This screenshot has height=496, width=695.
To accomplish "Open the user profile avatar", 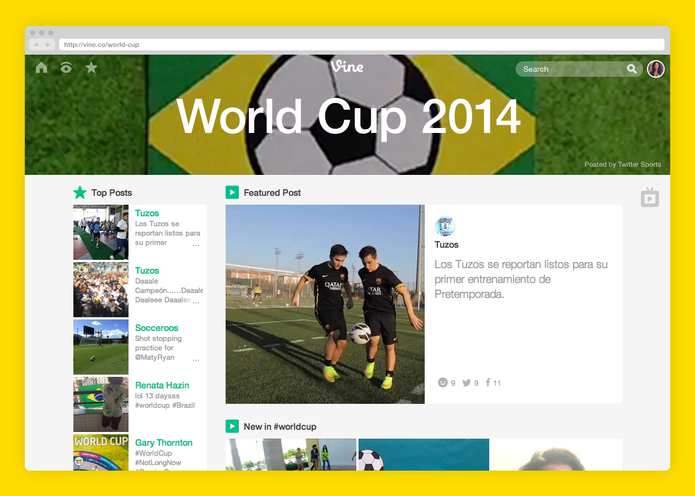I will 656,69.
